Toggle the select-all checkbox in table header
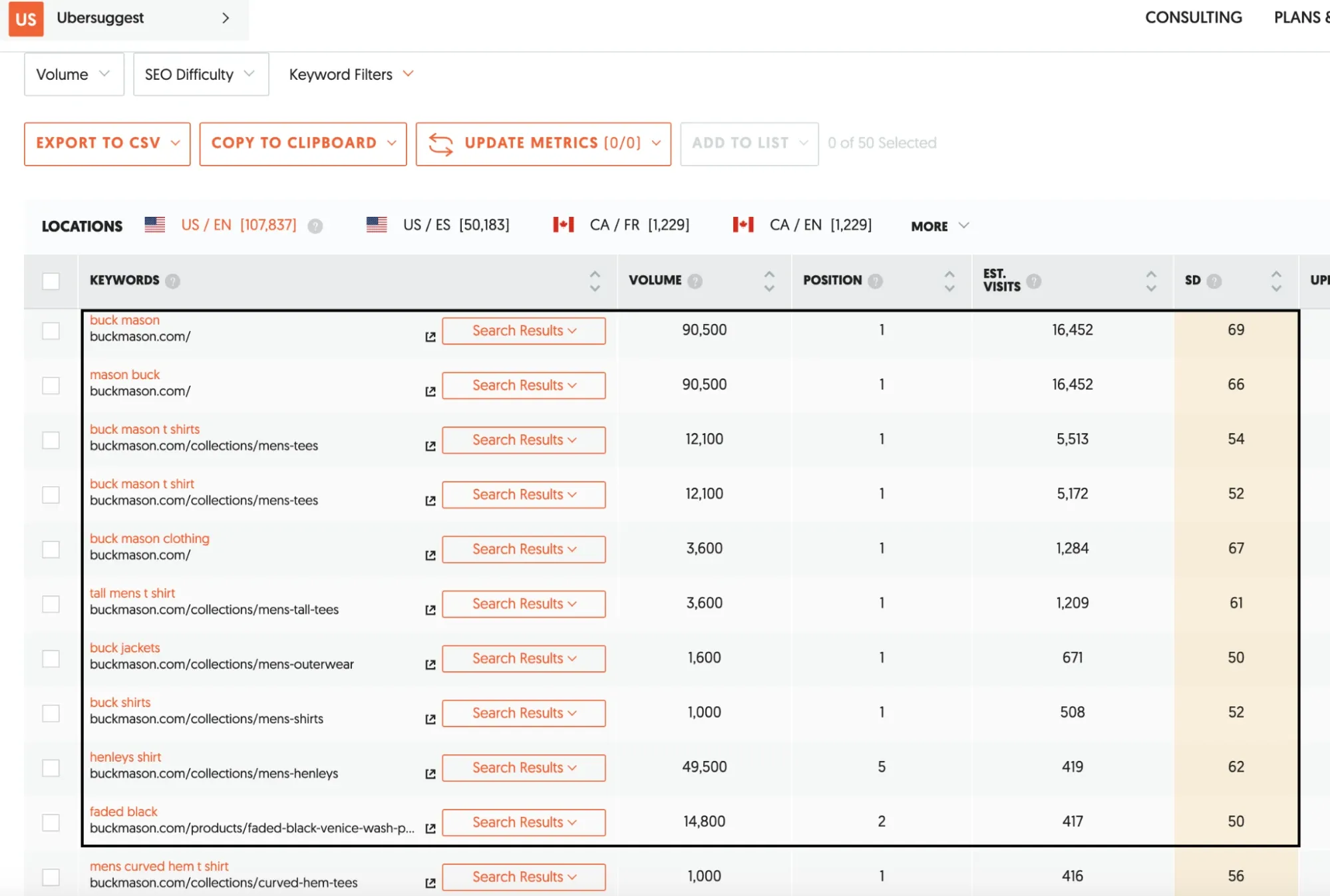Viewport: 1330px width, 896px height. point(51,281)
